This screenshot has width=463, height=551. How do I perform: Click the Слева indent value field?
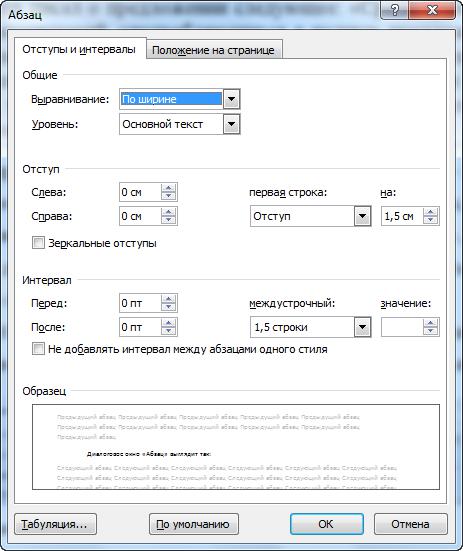coord(141,192)
